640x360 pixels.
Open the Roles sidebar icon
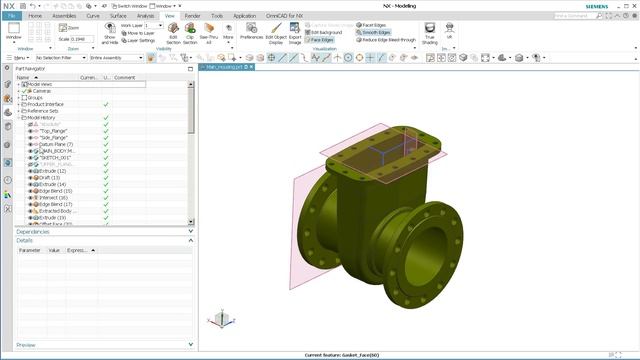coord(7,195)
